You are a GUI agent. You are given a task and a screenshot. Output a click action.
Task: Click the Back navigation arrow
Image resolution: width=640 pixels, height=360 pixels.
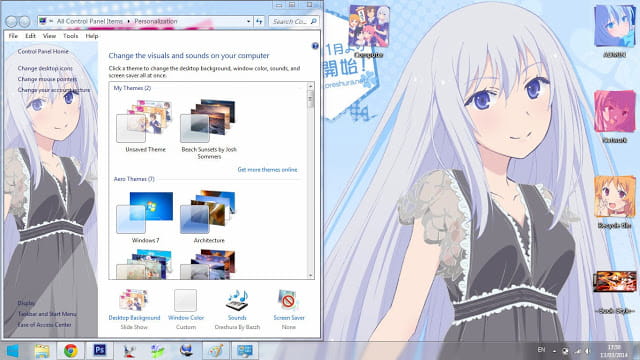[12, 21]
